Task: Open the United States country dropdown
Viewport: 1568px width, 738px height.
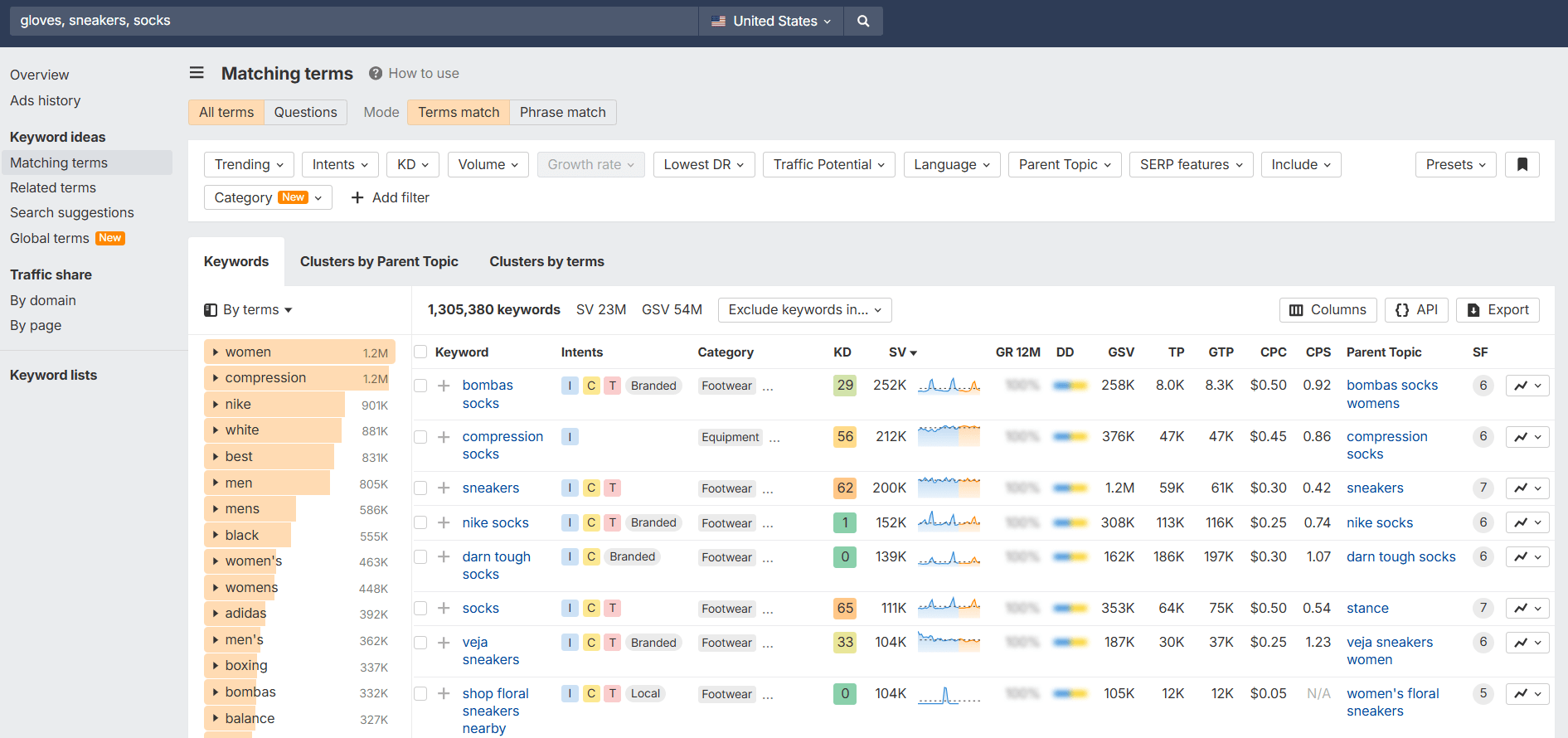Action: pos(771,21)
